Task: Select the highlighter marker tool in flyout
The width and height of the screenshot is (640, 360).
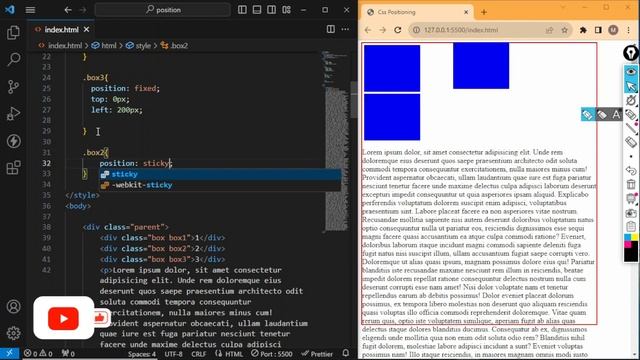Action: (587, 115)
